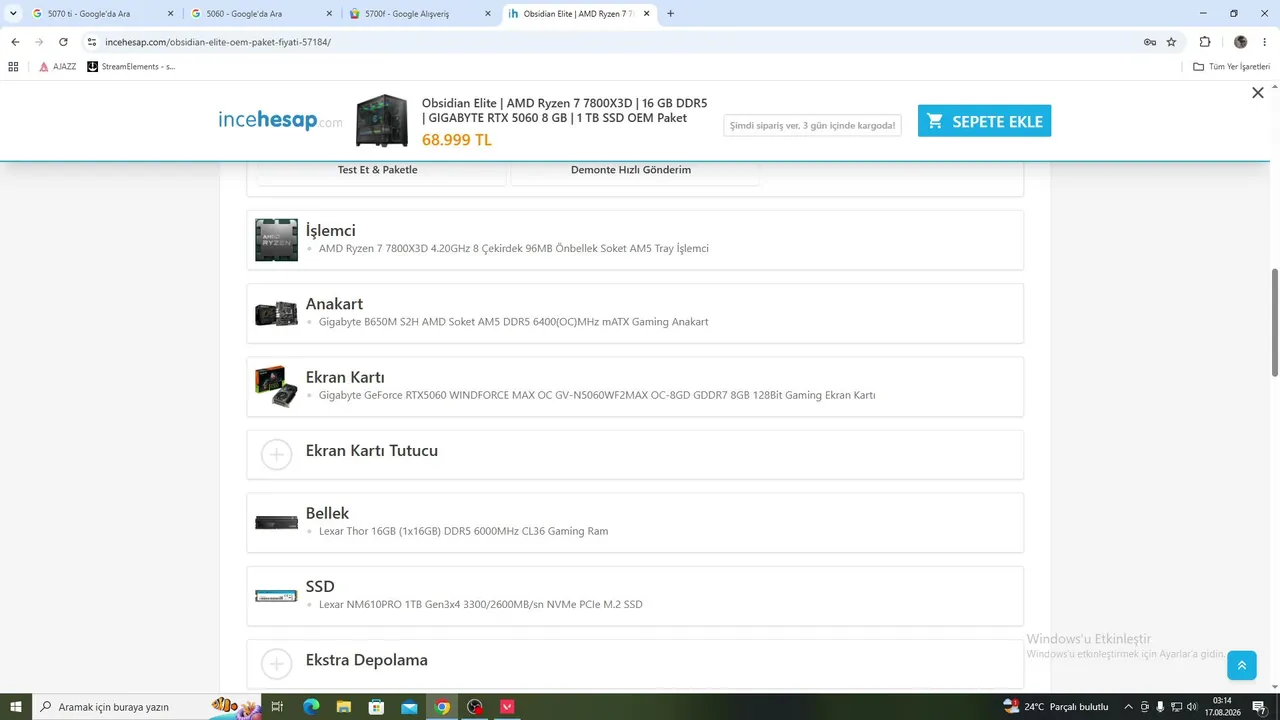Open the saved passwords key icon

(x=1150, y=42)
